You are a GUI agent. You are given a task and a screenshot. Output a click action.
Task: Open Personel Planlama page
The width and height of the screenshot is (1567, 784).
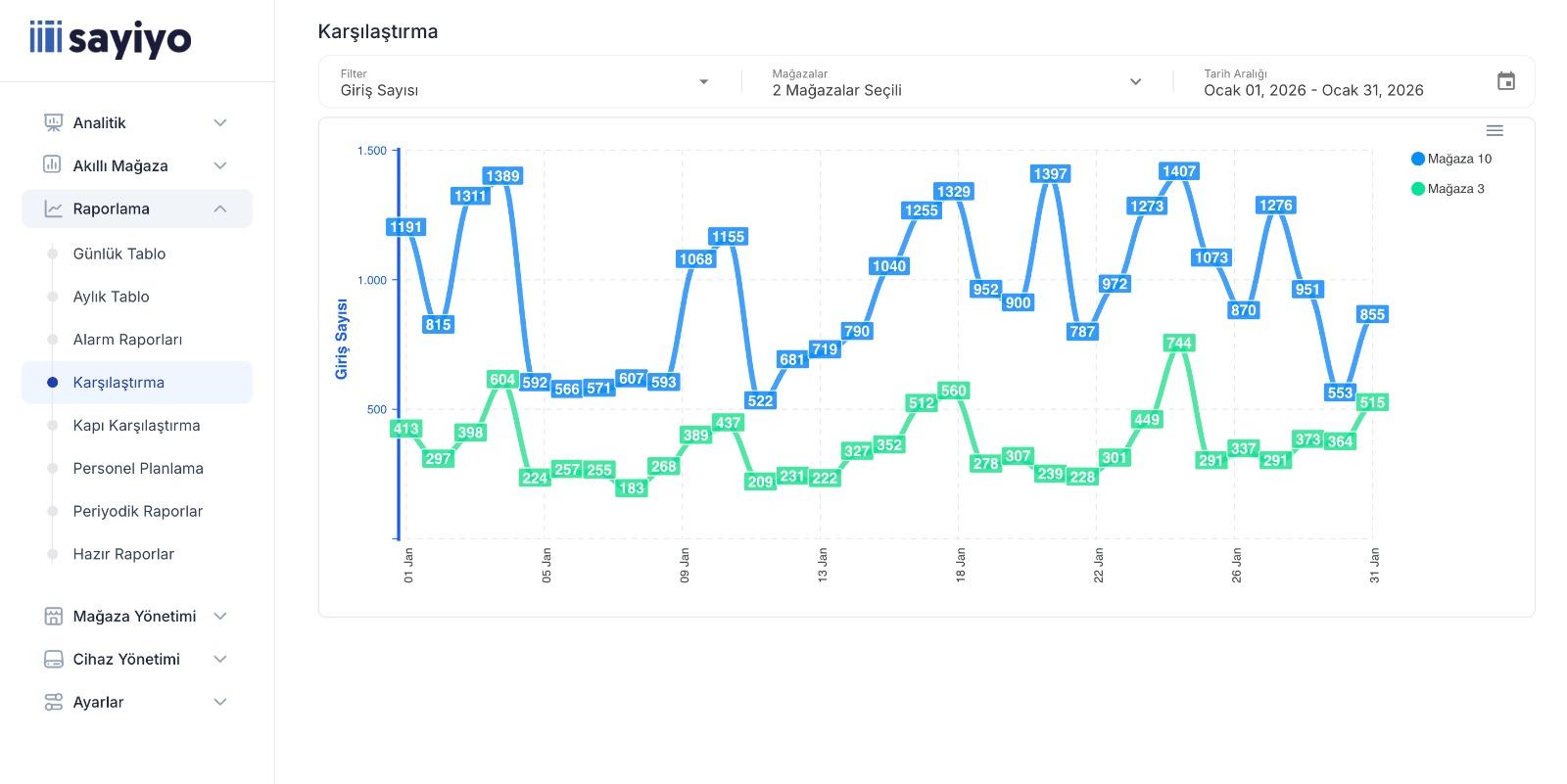[138, 469]
